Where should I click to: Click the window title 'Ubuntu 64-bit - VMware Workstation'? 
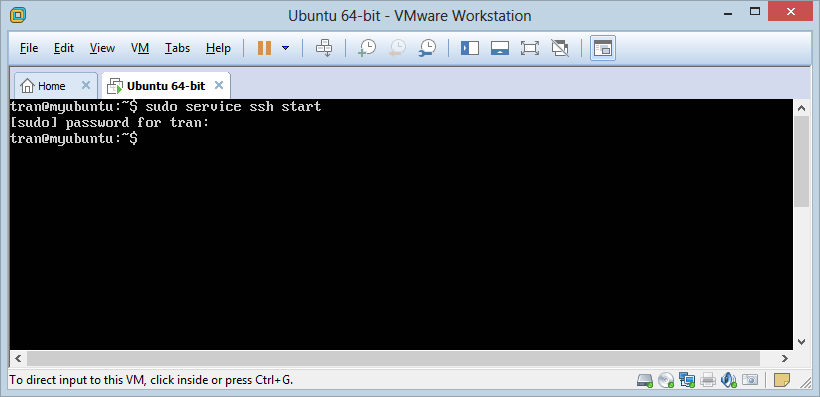coord(409,16)
